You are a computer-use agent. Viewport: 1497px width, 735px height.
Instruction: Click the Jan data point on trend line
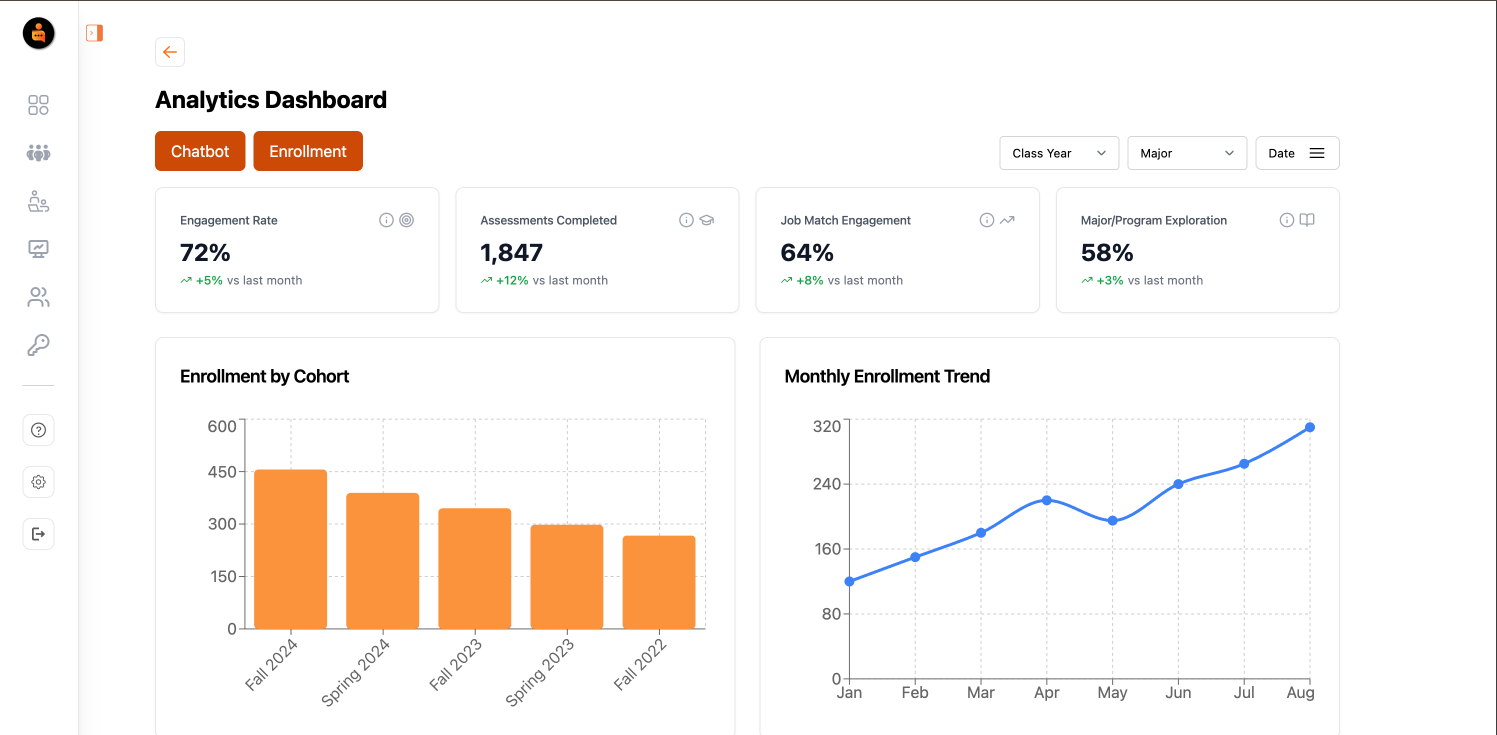tap(849, 581)
